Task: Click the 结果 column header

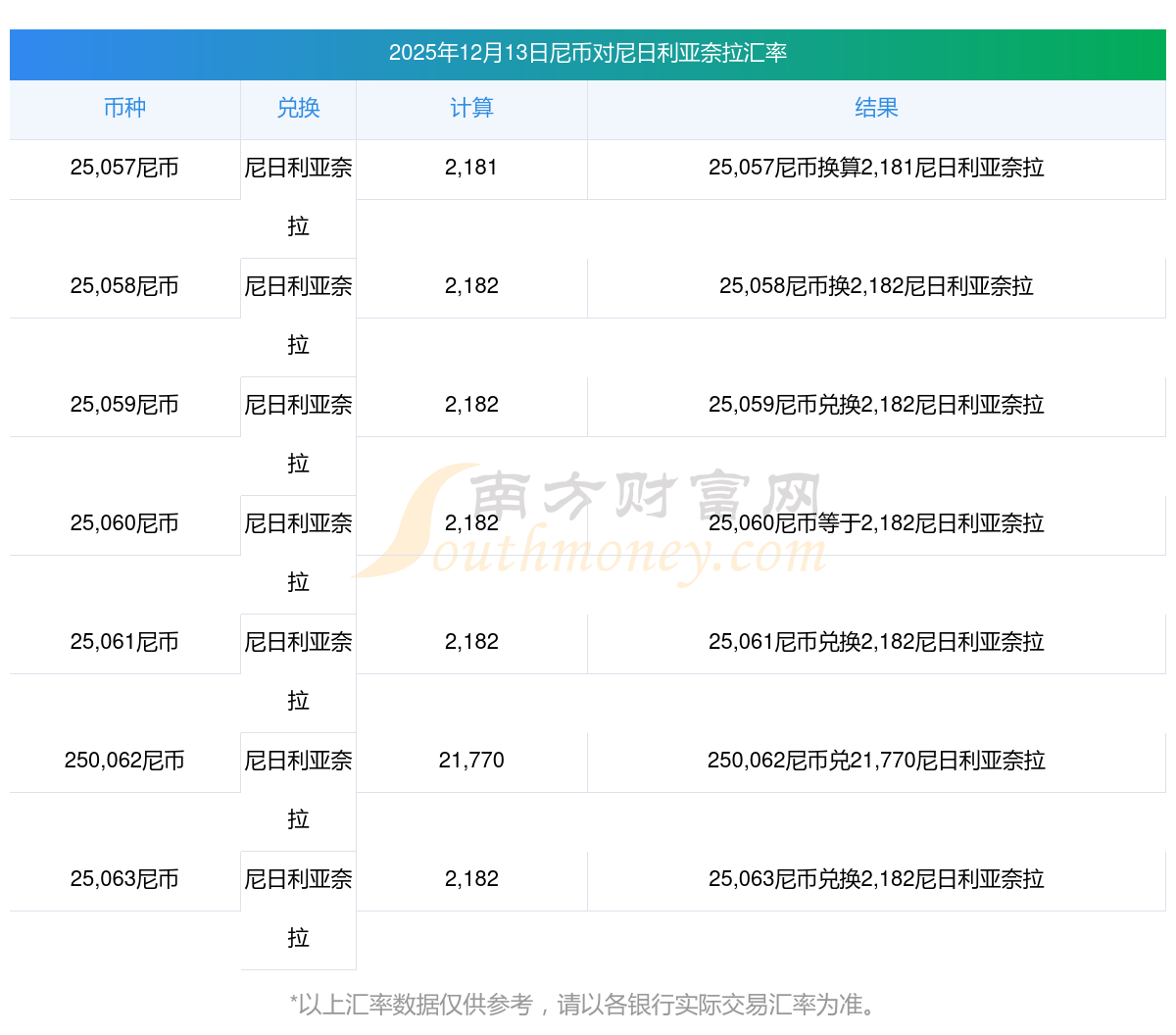Action: [x=876, y=109]
